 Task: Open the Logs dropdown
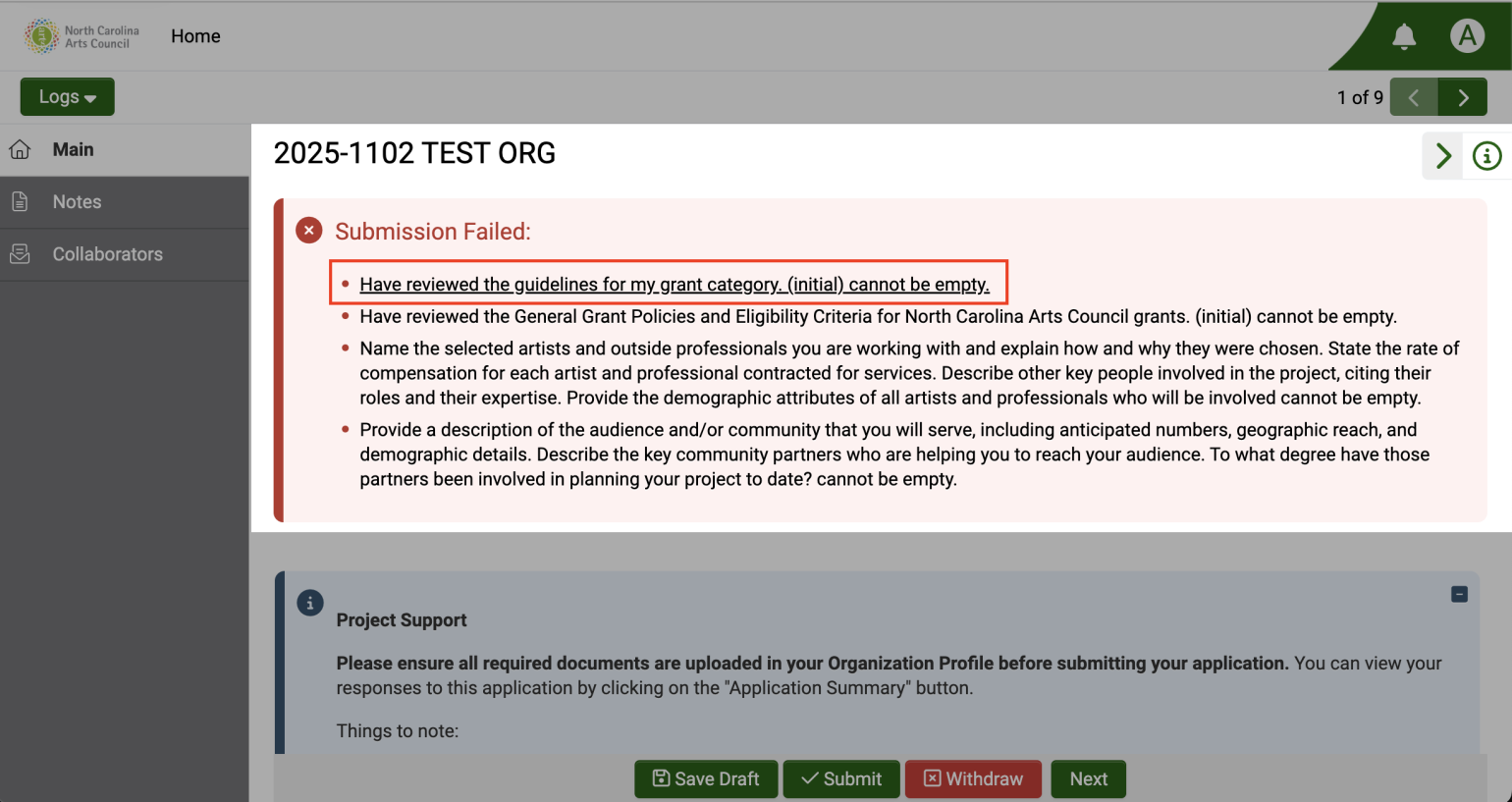click(67, 96)
